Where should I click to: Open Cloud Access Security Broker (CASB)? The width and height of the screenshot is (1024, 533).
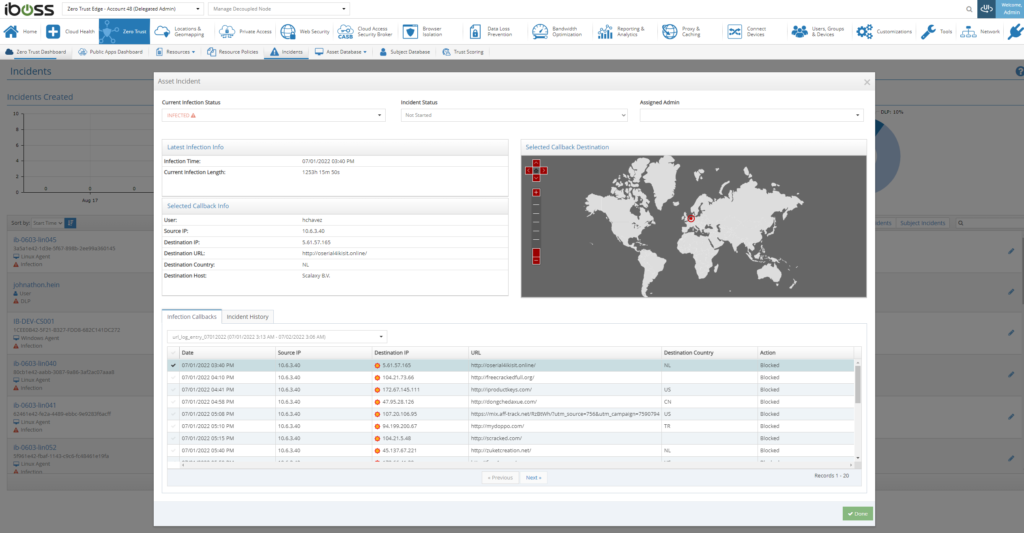364,31
